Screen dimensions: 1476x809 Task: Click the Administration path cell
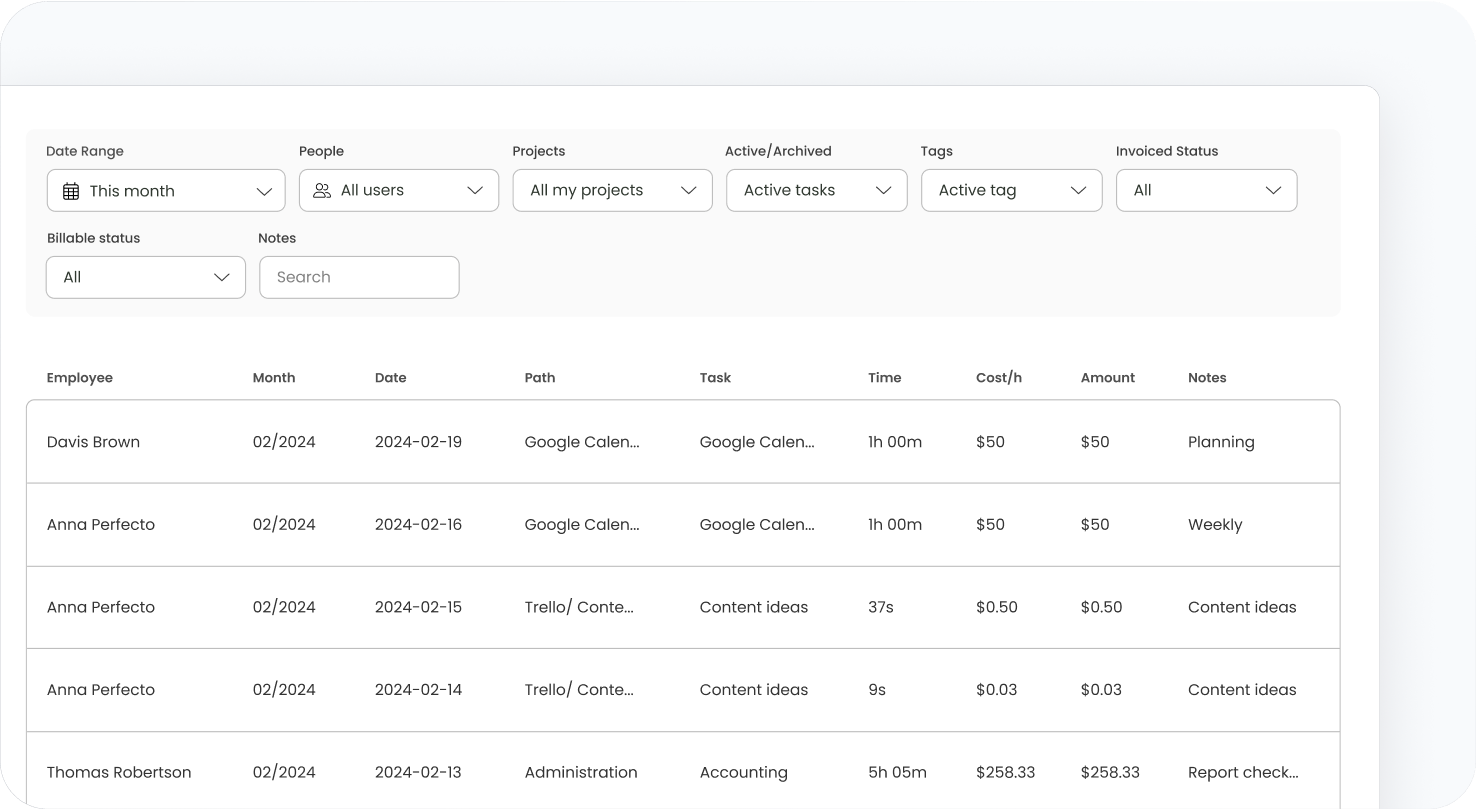pyautogui.click(x=581, y=772)
